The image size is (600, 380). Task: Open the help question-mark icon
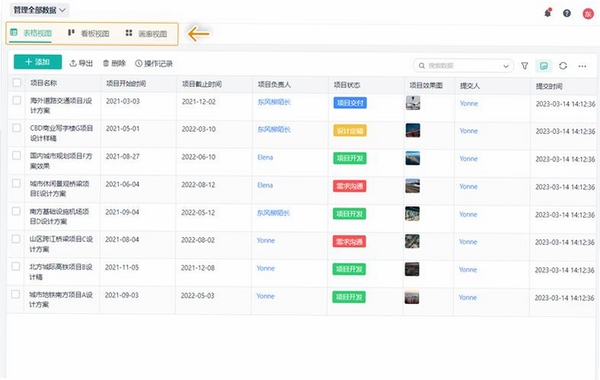pos(567,13)
